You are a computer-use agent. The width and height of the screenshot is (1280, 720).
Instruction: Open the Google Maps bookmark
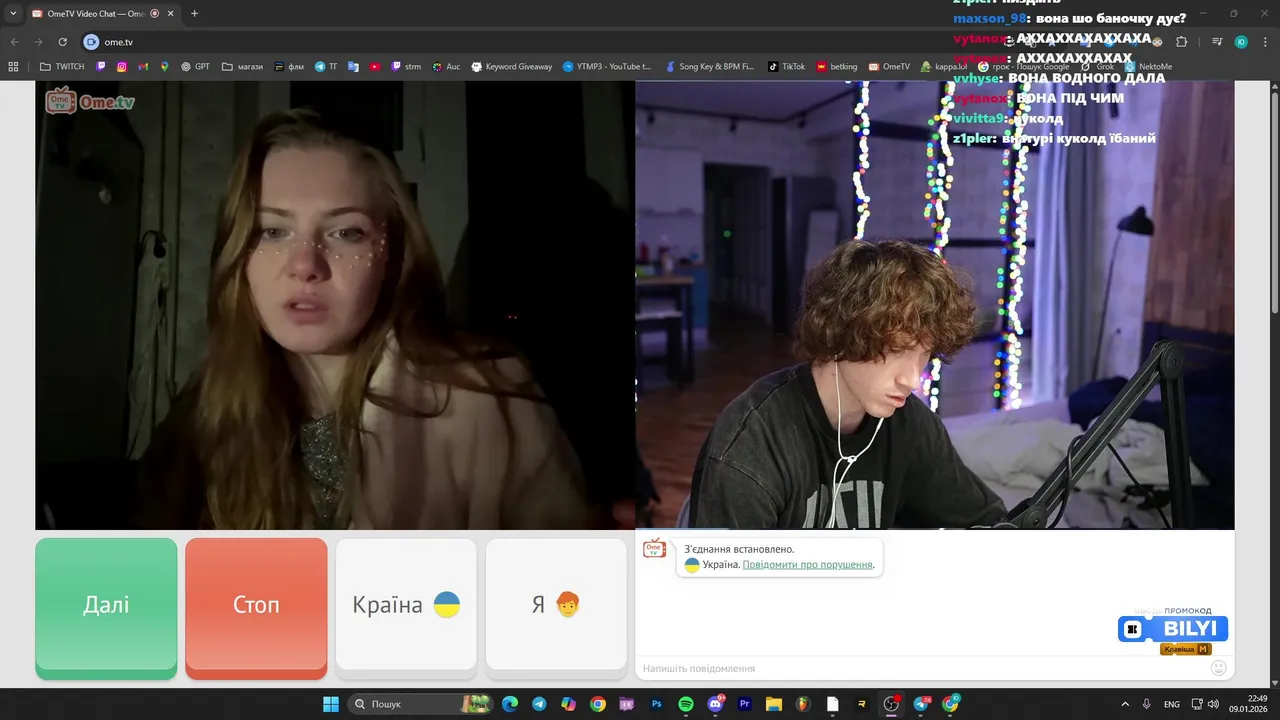click(165, 67)
